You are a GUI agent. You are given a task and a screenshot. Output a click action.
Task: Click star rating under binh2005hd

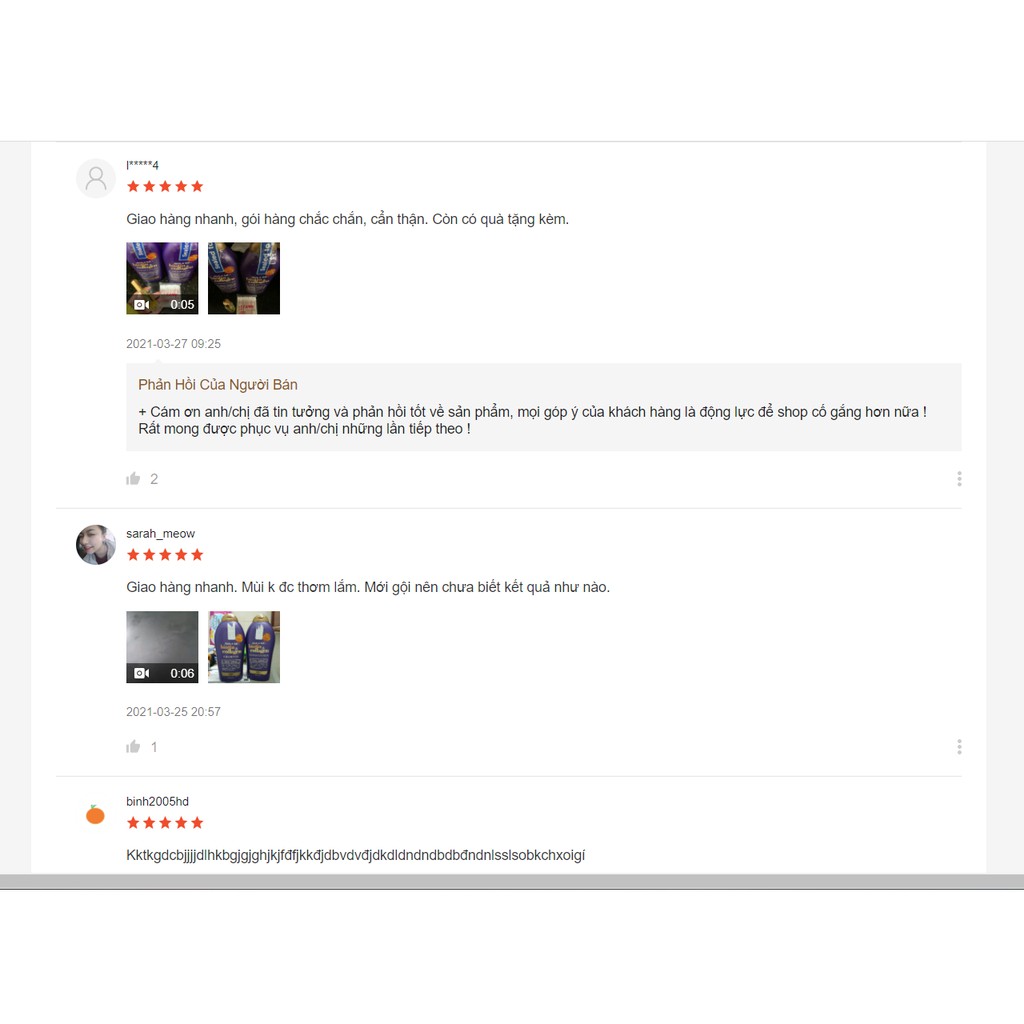pyautogui.click(x=165, y=823)
